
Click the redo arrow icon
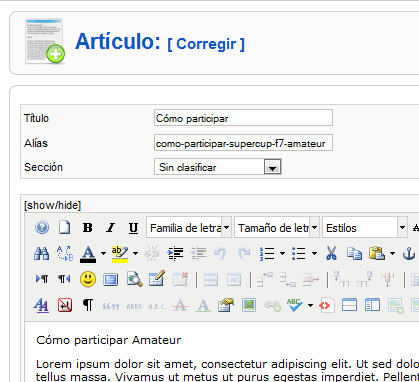244,254
